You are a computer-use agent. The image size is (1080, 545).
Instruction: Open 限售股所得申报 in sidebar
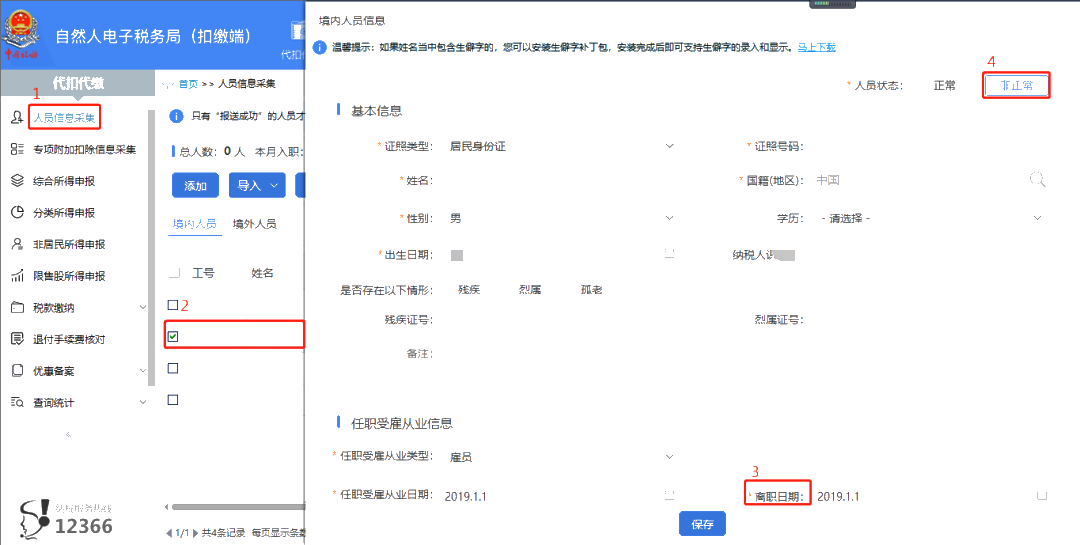pos(69,276)
